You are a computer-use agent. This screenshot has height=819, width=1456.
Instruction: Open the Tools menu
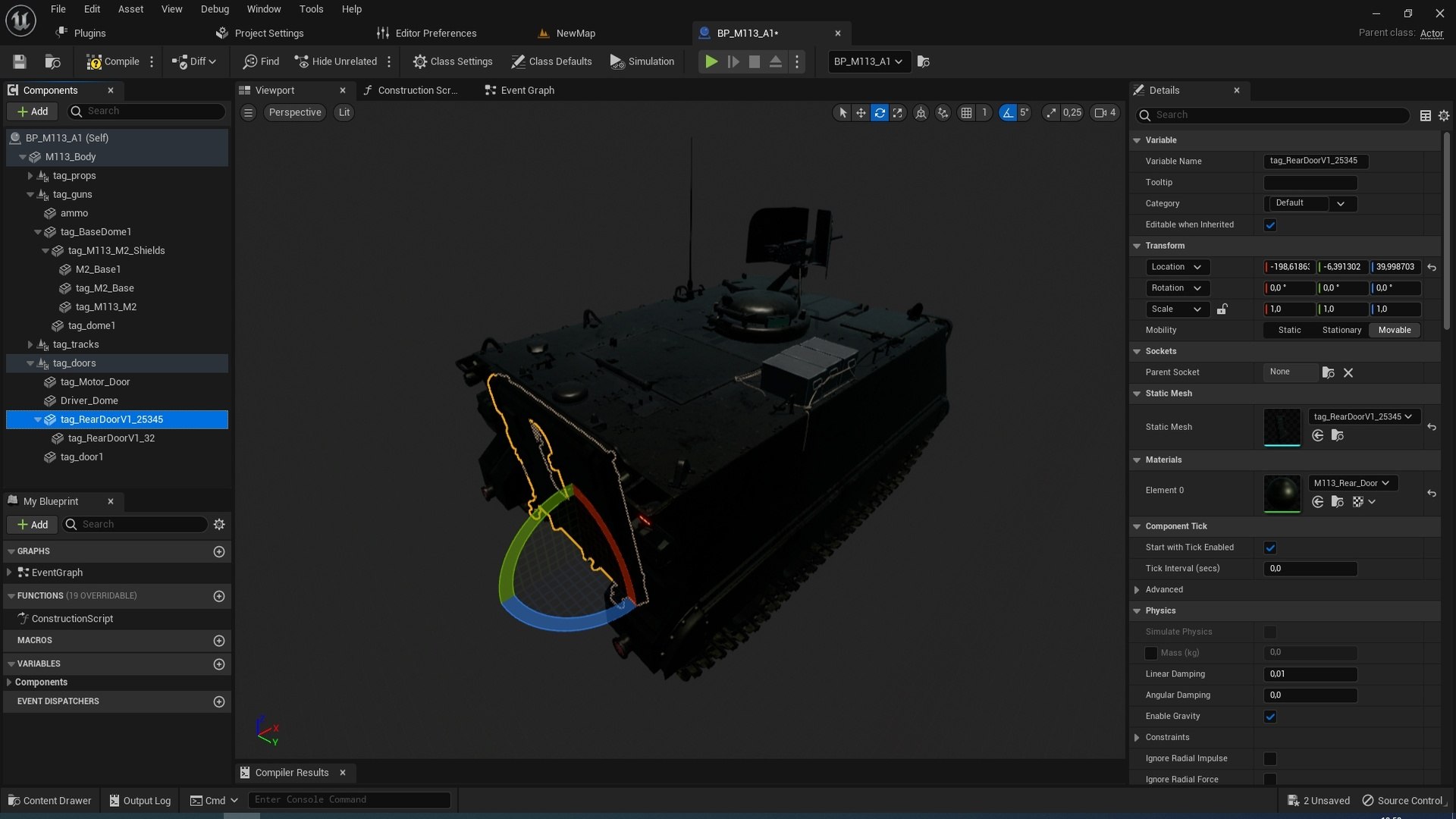[x=311, y=9]
